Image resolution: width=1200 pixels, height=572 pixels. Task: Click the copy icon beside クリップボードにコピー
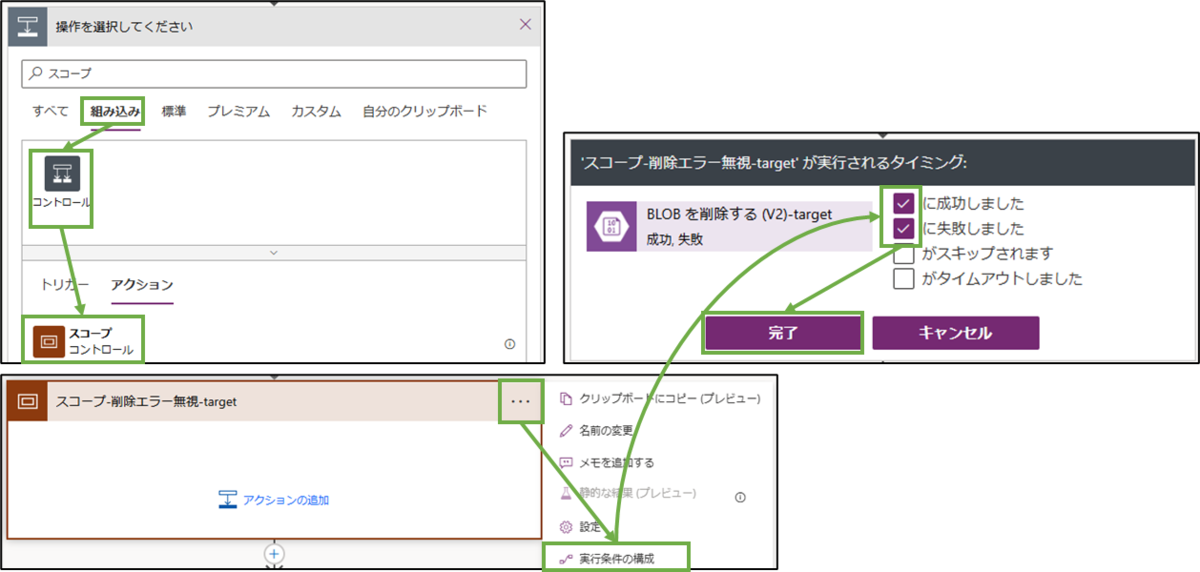point(566,398)
